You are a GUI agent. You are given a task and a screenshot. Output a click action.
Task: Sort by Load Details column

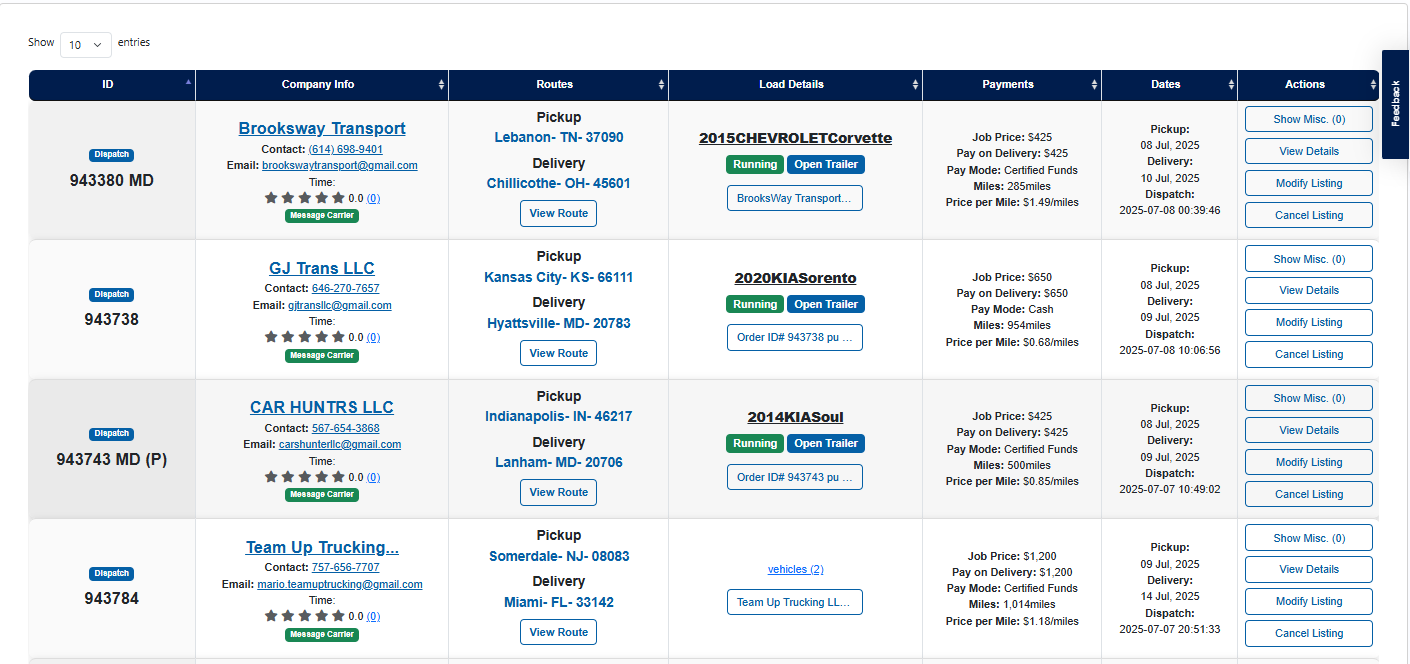click(795, 85)
